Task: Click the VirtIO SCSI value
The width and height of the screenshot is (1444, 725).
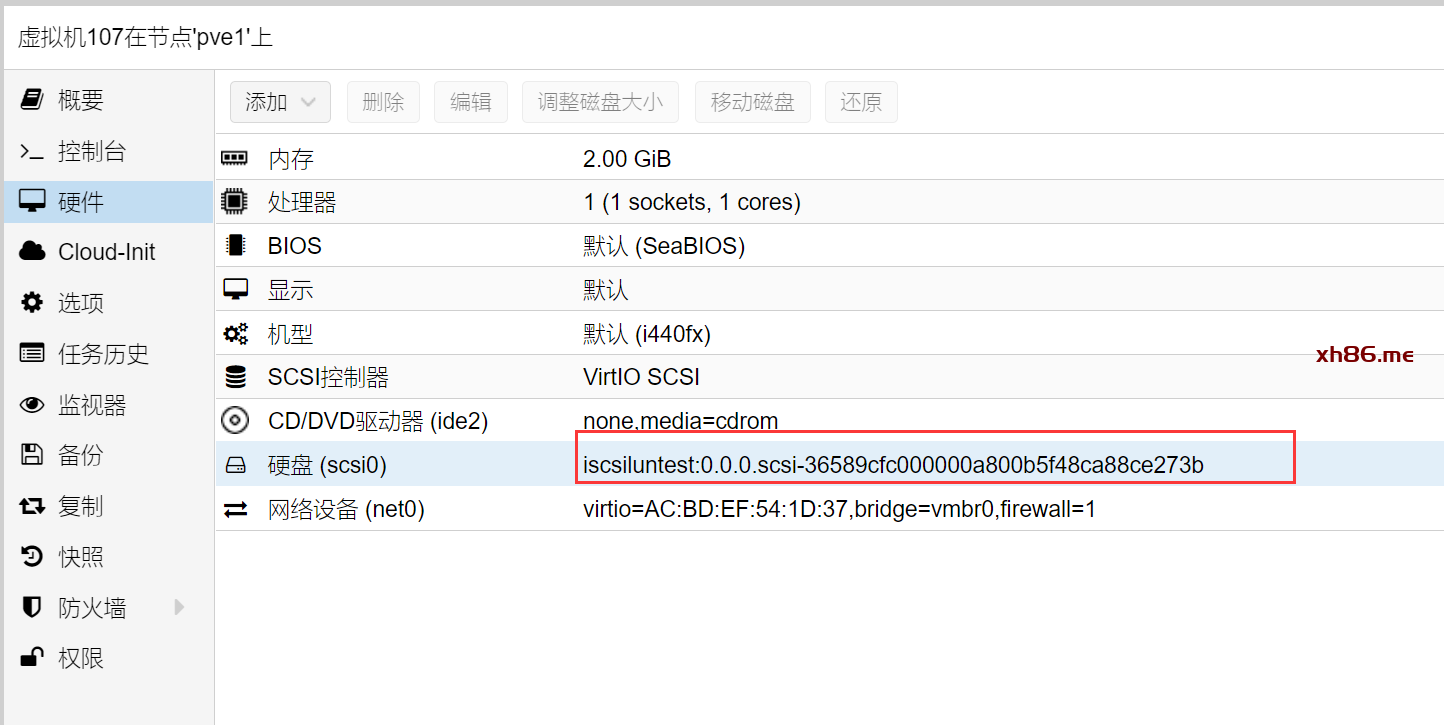Action: point(641,378)
